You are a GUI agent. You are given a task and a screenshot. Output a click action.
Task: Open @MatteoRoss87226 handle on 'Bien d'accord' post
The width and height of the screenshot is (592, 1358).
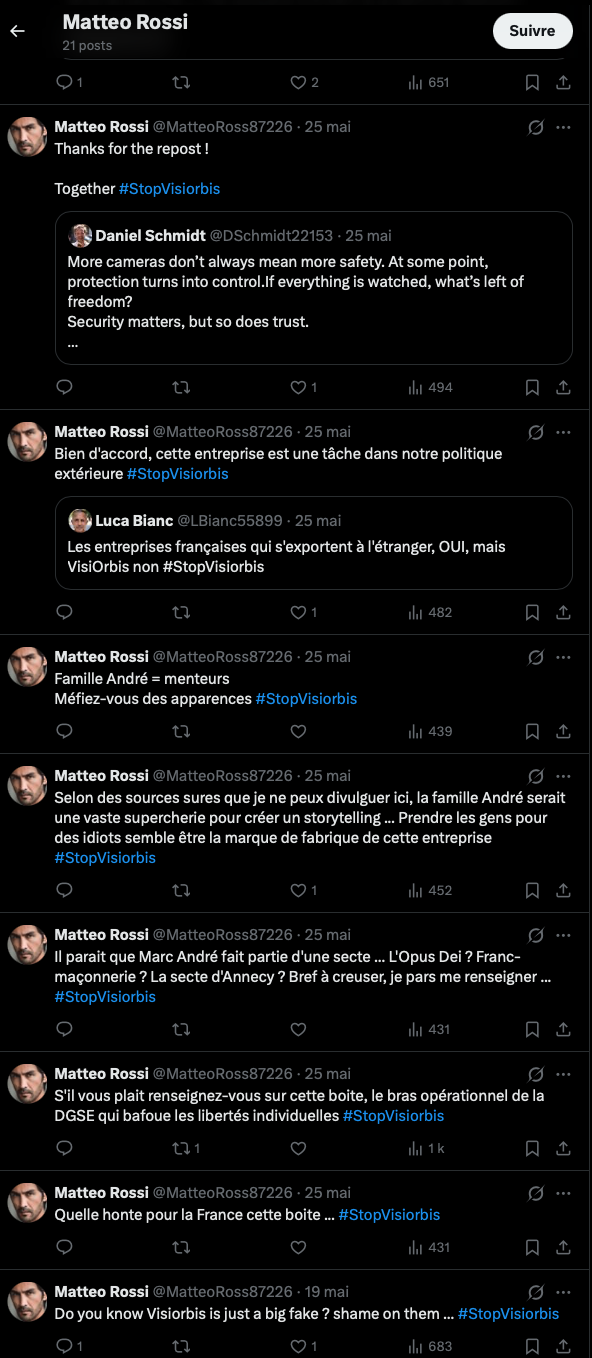click(x=222, y=432)
